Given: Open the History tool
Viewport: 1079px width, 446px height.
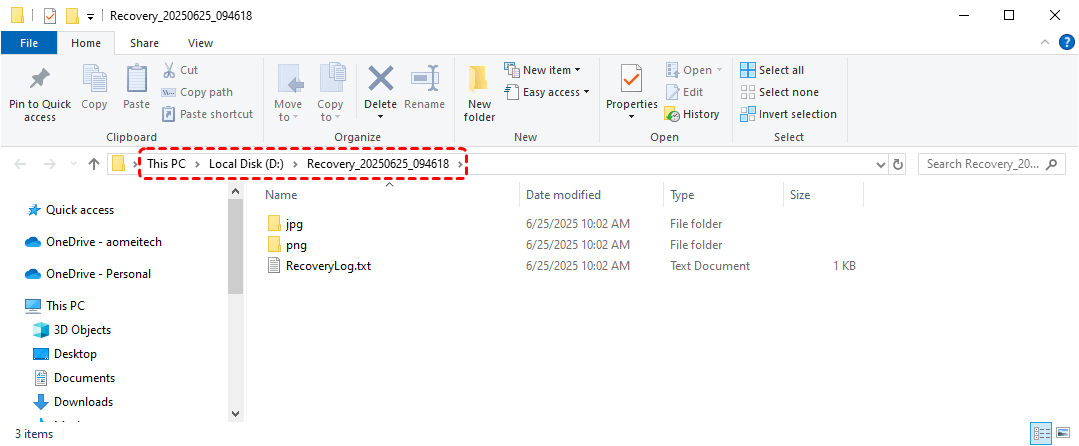Looking at the screenshot, I should coord(692,114).
